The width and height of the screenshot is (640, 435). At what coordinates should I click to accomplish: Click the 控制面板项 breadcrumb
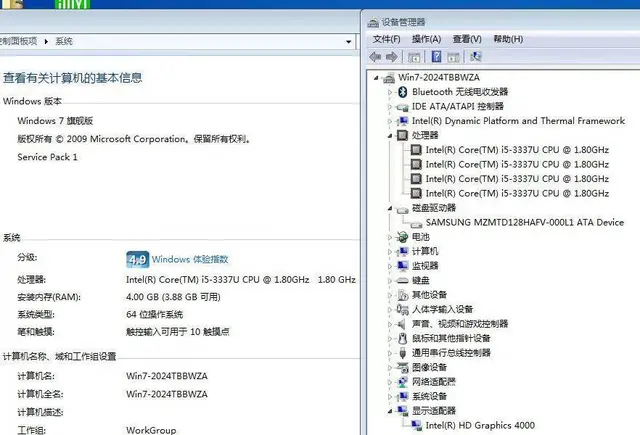[x=18, y=41]
